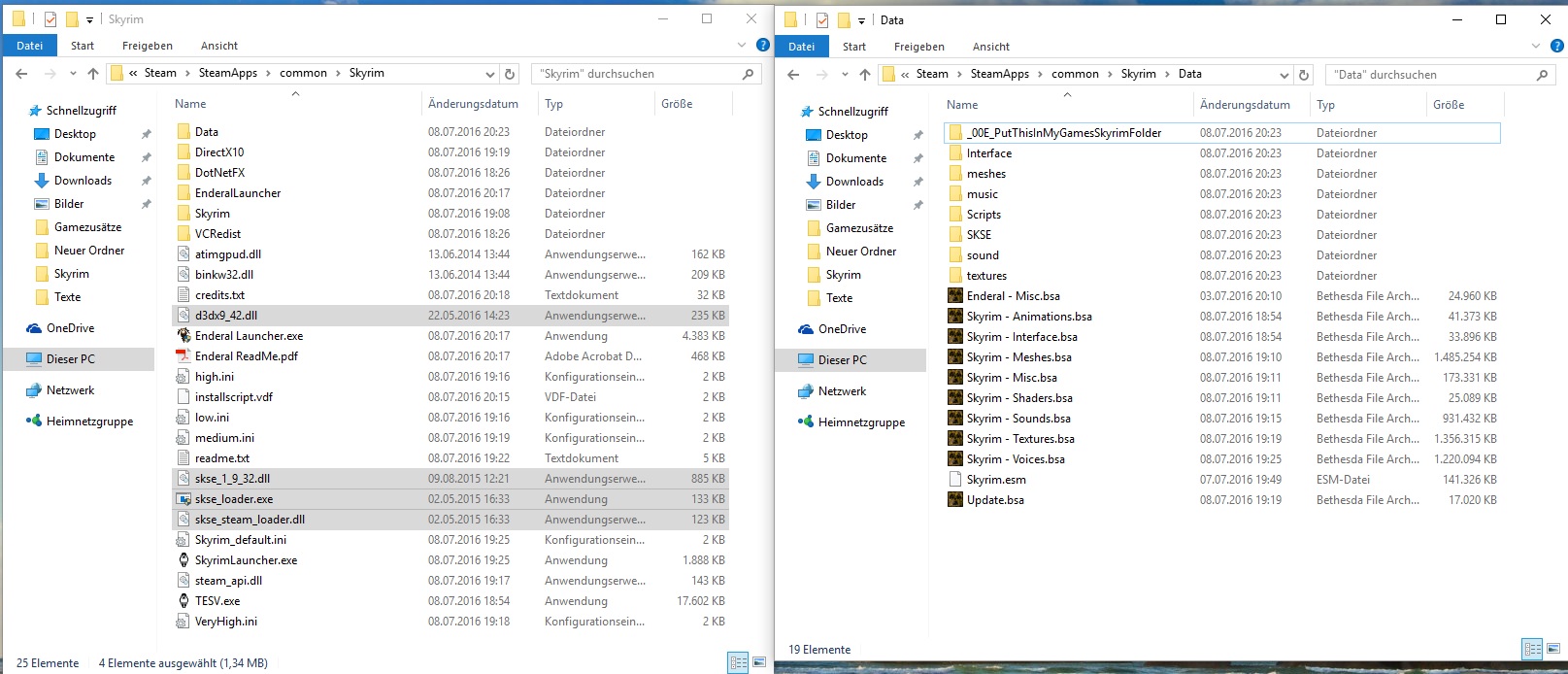
Task: Click the skse_loader.exe application icon
Action: coord(183,499)
